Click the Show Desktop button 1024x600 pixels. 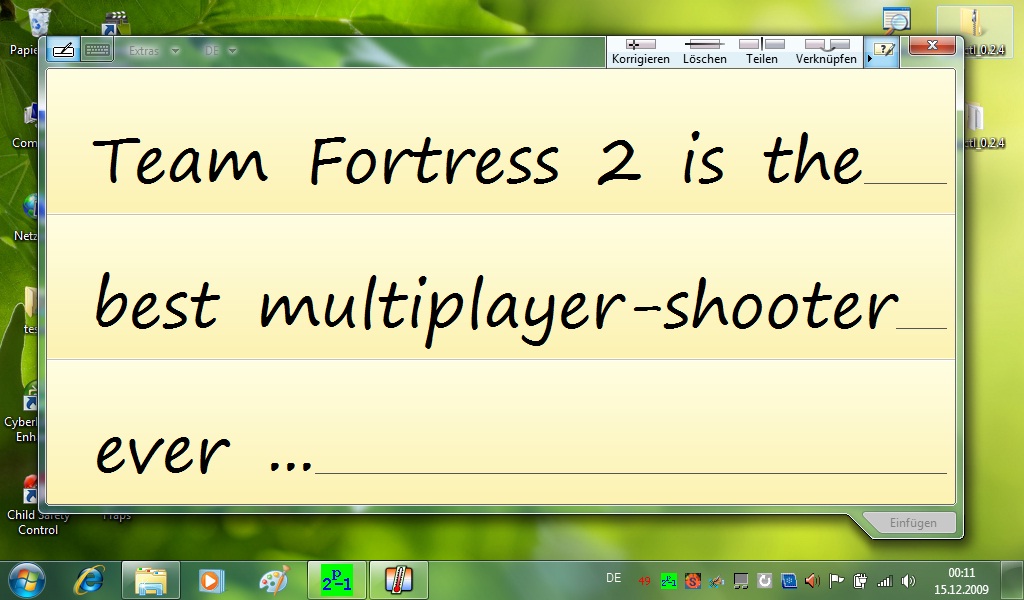1013,580
